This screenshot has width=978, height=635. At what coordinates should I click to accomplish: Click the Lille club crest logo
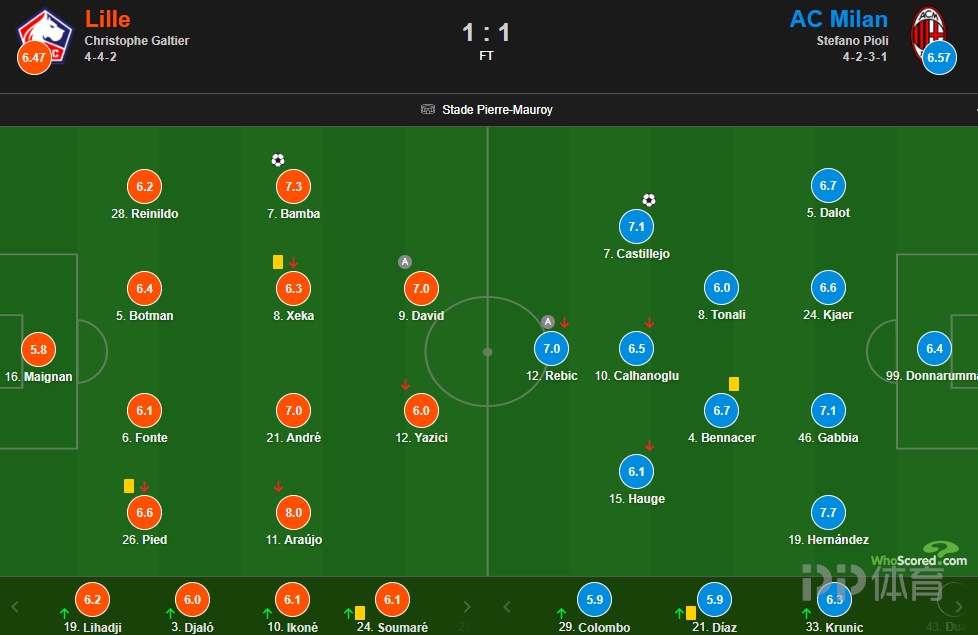click(x=46, y=36)
